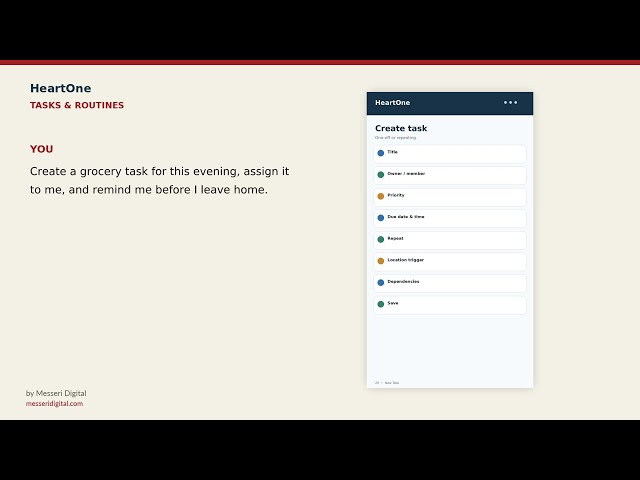
Task: Open the Due date & time row
Action: coord(450,219)
